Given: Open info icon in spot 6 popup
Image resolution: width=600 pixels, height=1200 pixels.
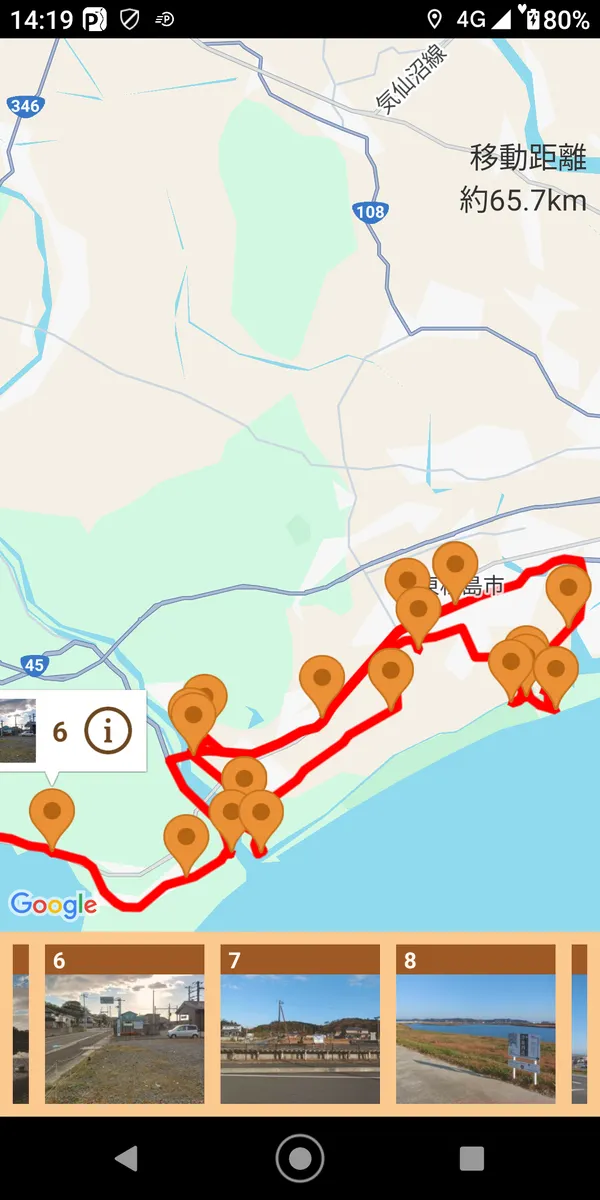Looking at the screenshot, I should click(x=108, y=731).
